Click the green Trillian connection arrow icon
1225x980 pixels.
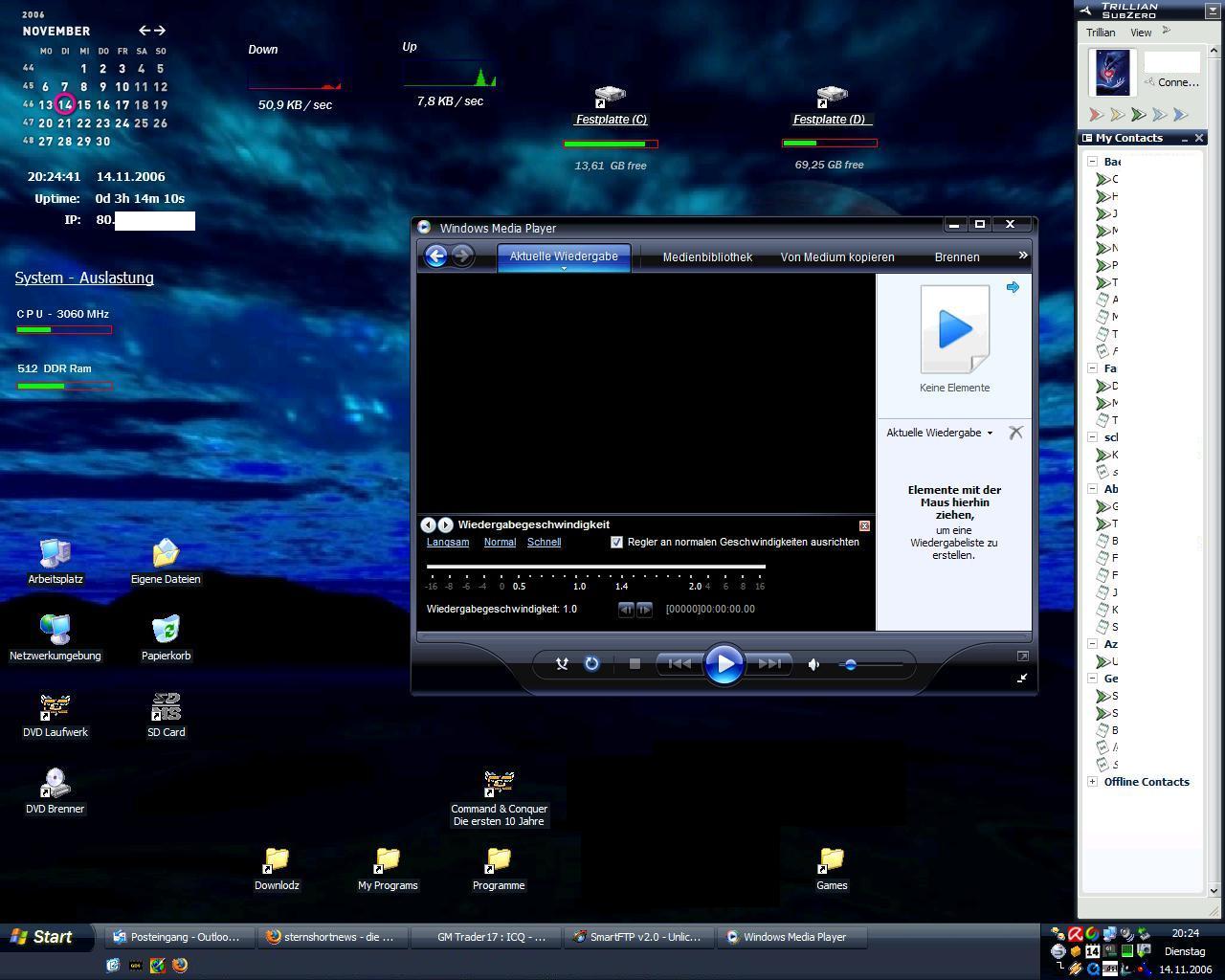point(1139,115)
